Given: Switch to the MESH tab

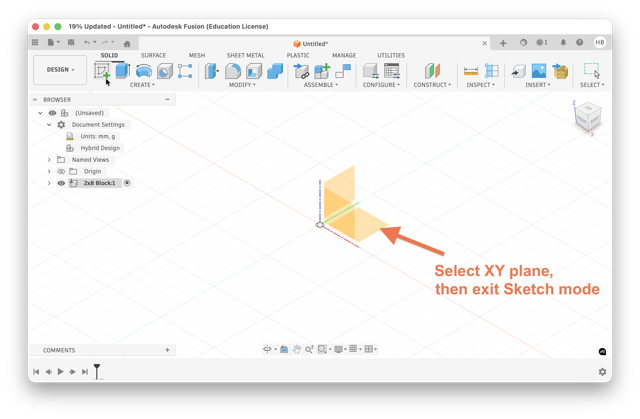Looking at the screenshot, I should (197, 55).
